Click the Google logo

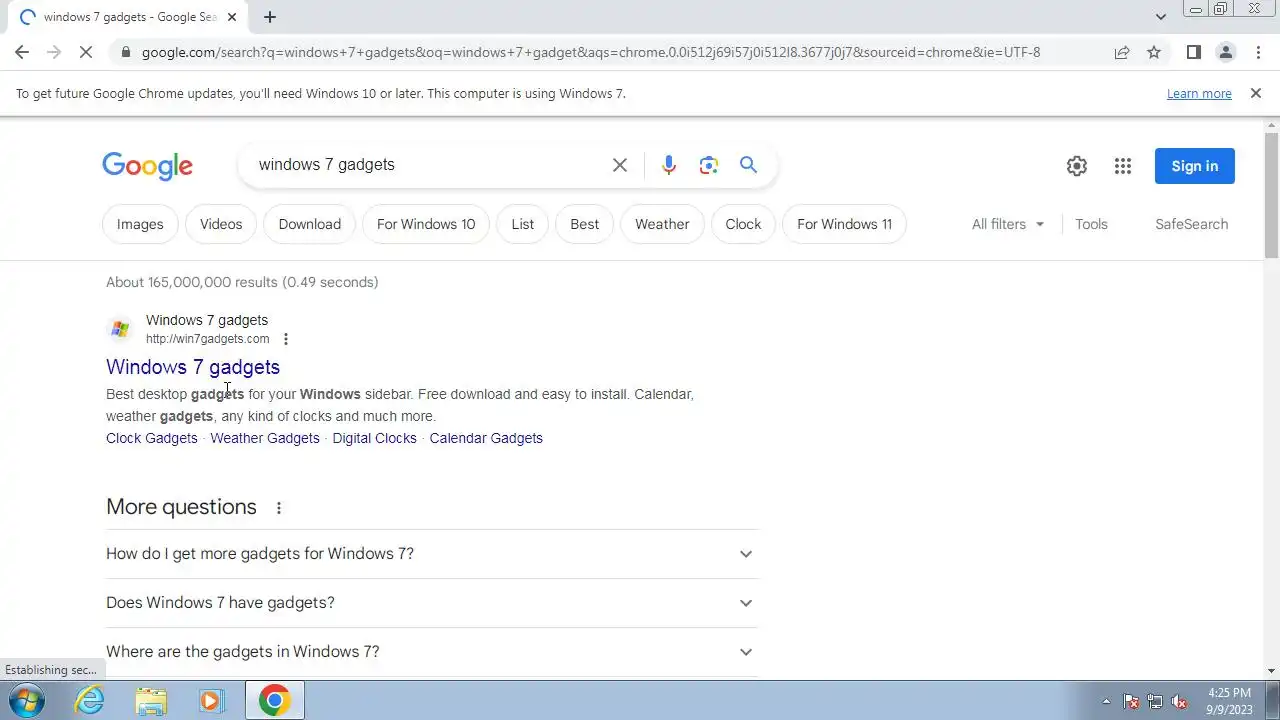coord(147,166)
